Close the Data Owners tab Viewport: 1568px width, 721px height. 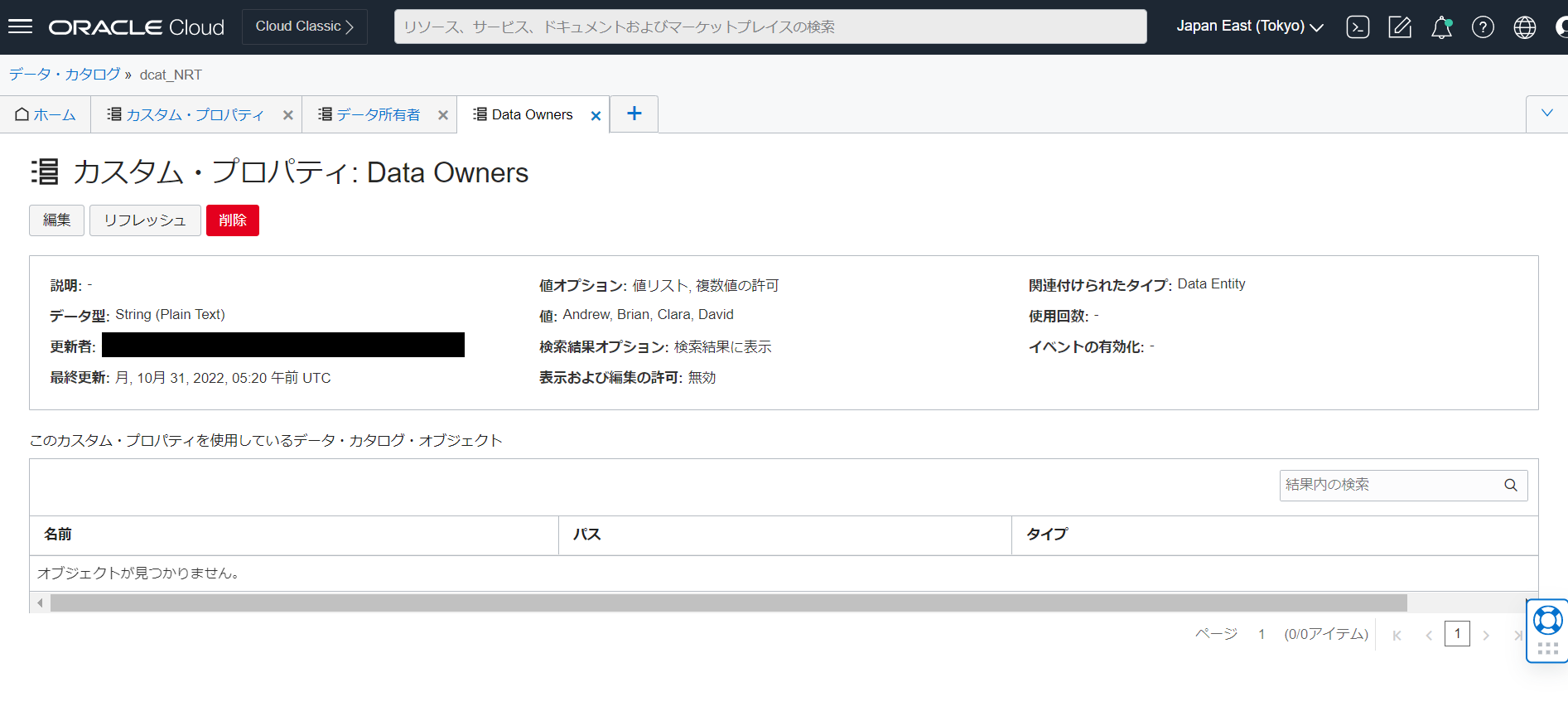pyautogui.click(x=596, y=116)
